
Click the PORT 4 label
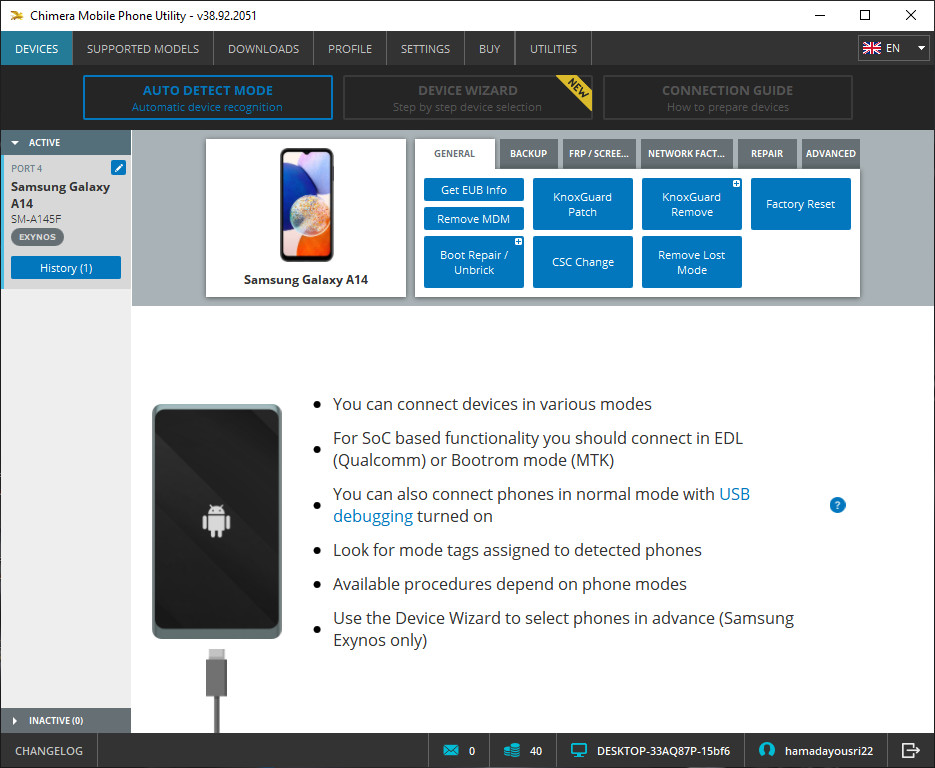point(26,169)
